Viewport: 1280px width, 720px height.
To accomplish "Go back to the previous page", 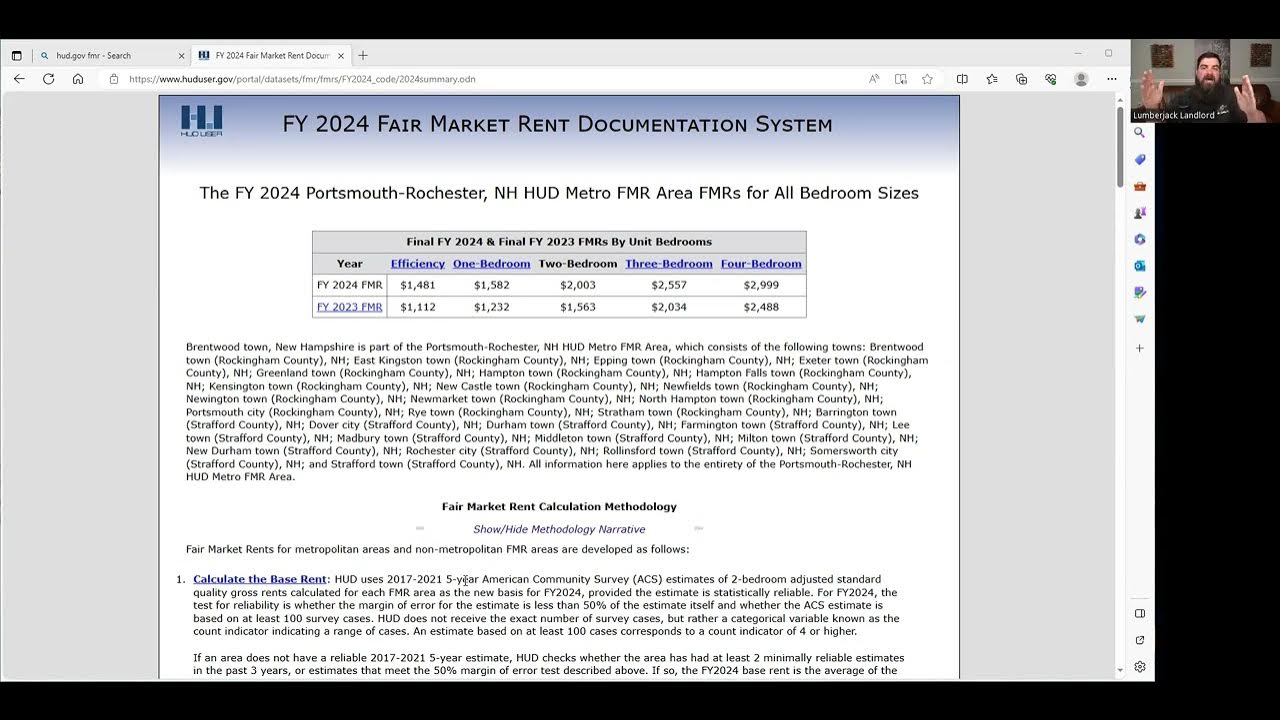I will coord(19,79).
